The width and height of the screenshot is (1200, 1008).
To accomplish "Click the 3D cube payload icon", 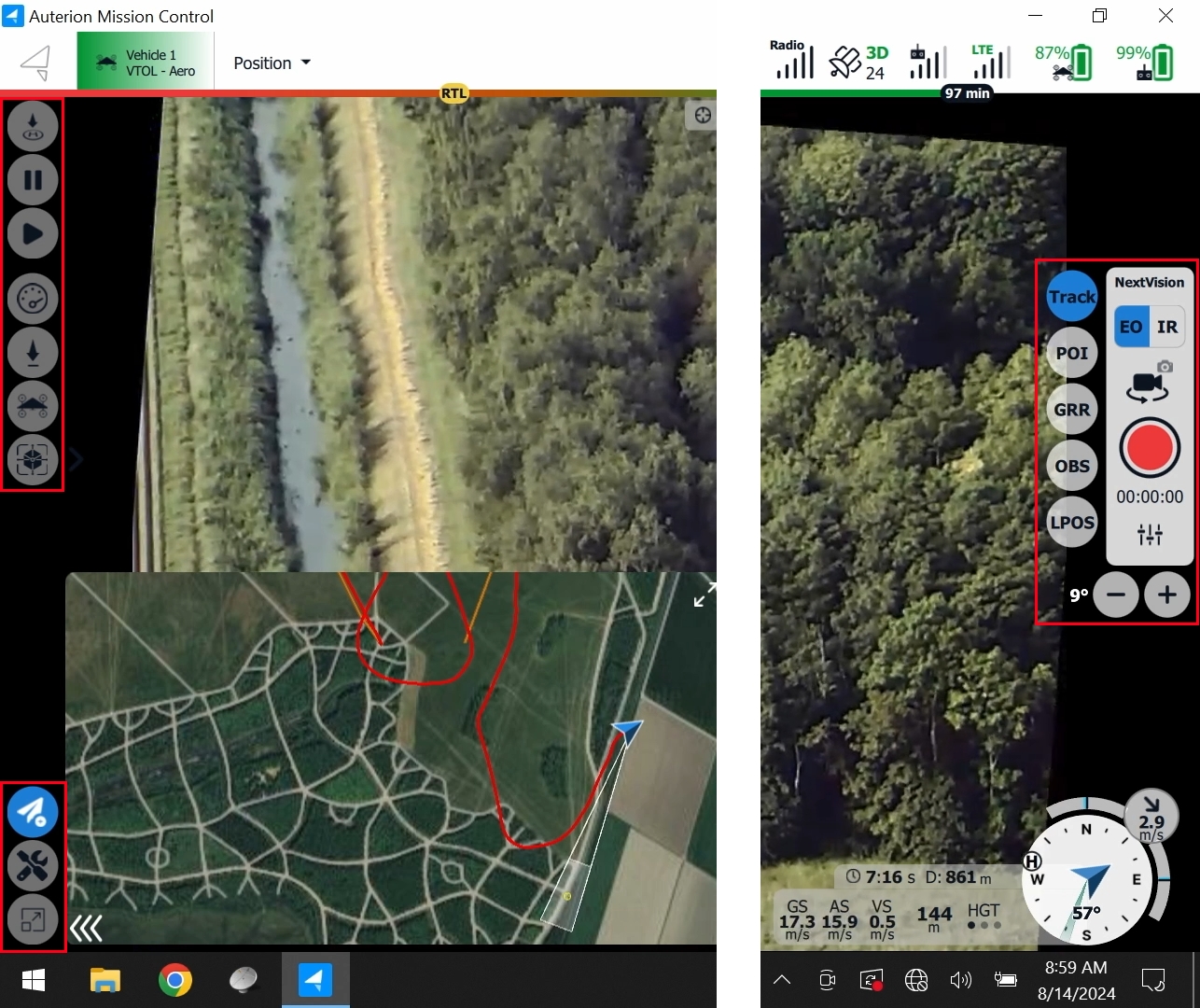I will (33, 459).
